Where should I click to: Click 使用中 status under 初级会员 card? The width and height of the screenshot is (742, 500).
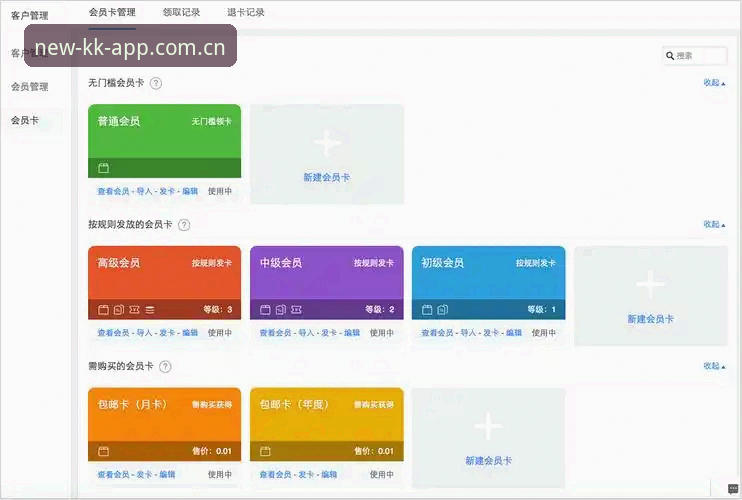[544, 333]
